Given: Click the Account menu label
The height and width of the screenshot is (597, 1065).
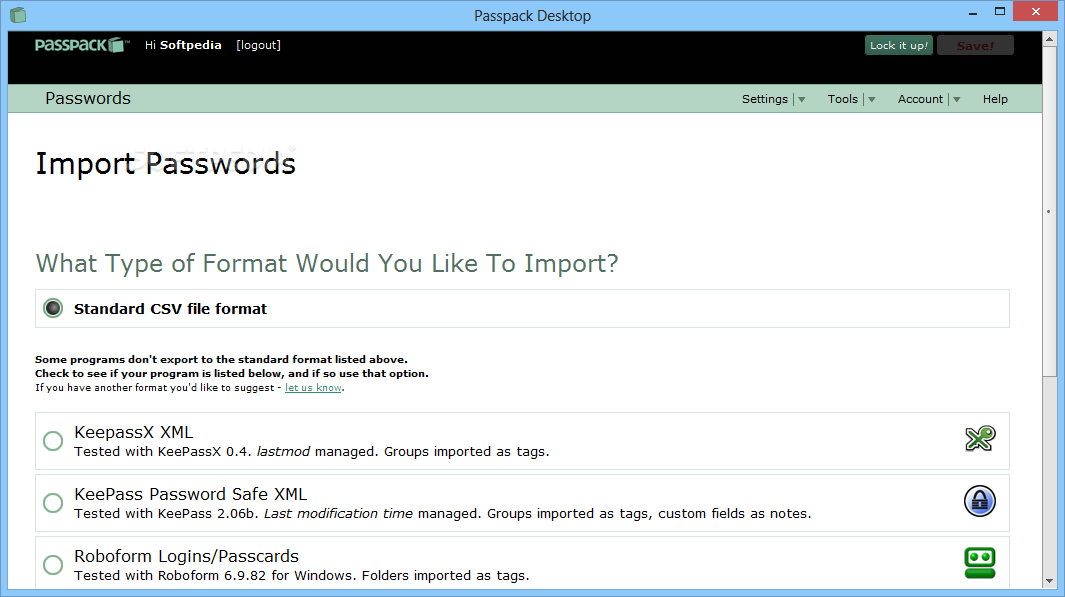Looking at the screenshot, I should 920,99.
